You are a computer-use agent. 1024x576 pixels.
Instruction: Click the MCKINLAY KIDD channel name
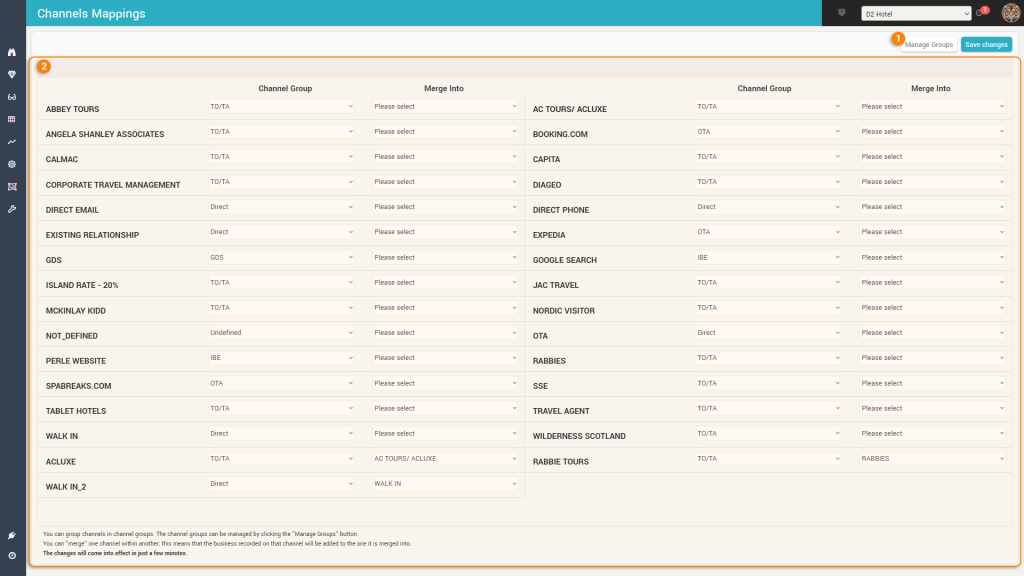click(76, 311)
